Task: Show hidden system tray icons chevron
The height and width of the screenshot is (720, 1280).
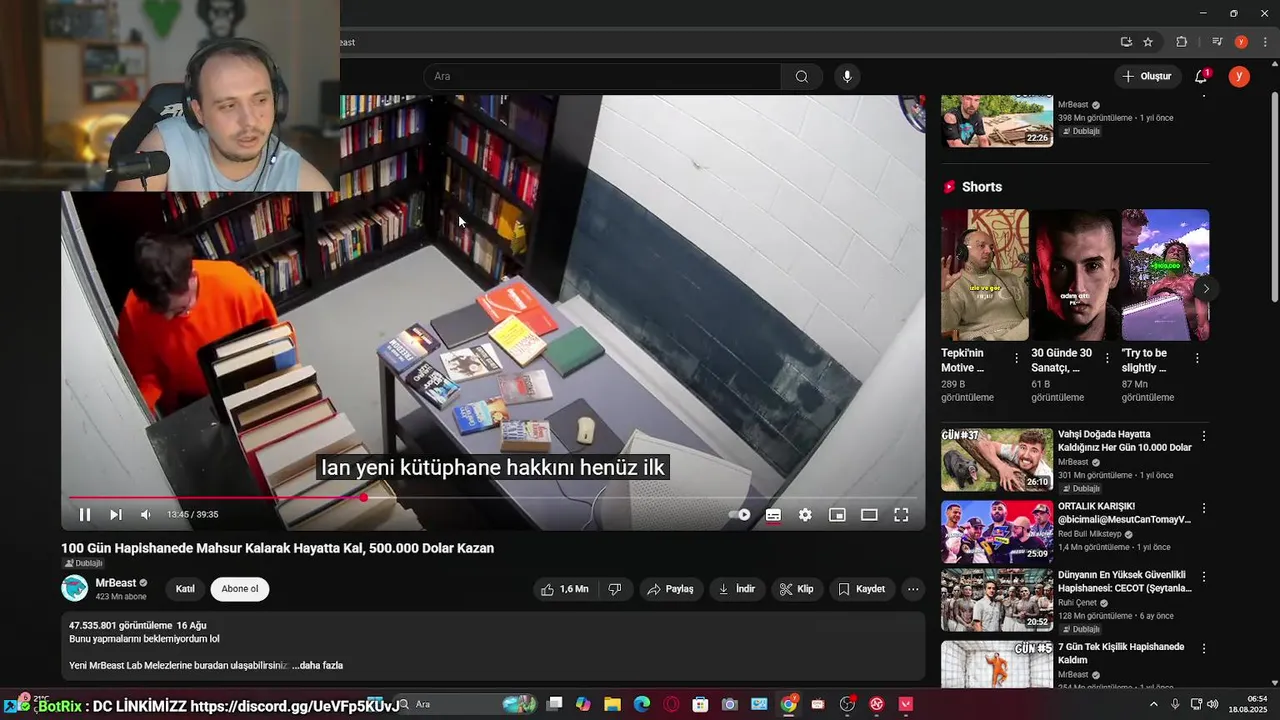Action: pos(1154,704)
